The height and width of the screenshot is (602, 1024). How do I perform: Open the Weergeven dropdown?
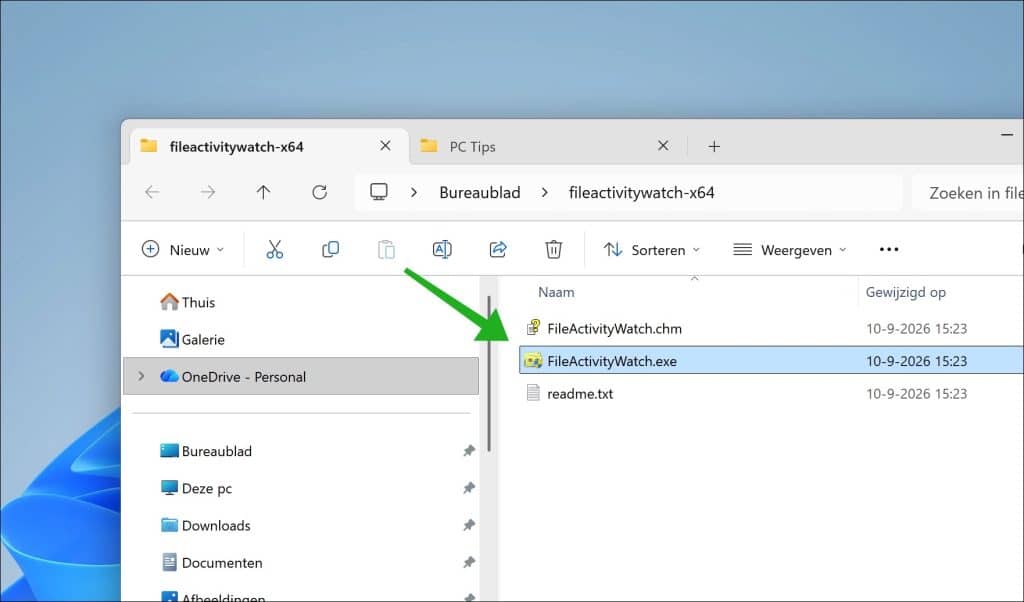tap(790, 249)
